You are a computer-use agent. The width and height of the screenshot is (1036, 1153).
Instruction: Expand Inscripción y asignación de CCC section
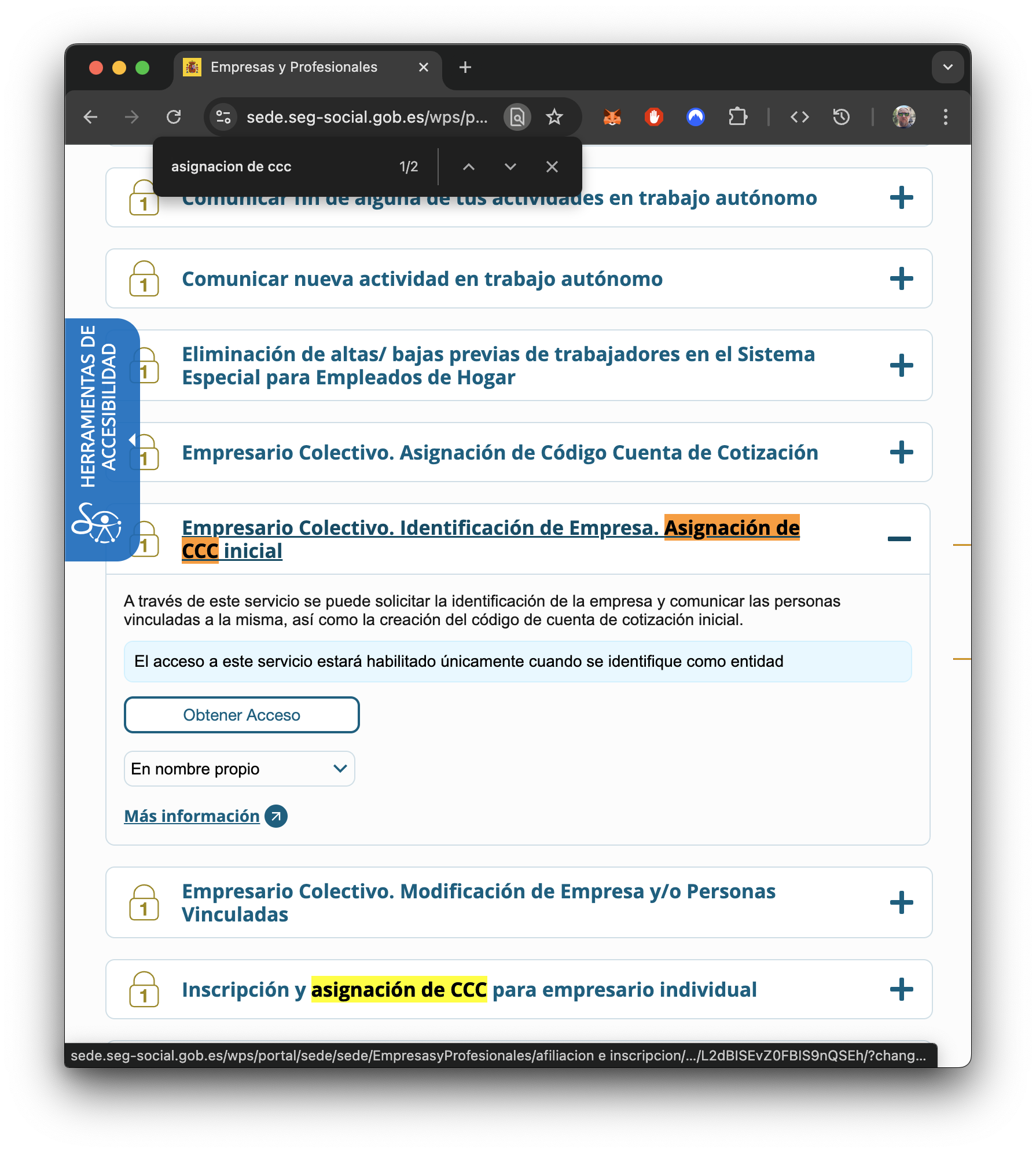[901, 990]
